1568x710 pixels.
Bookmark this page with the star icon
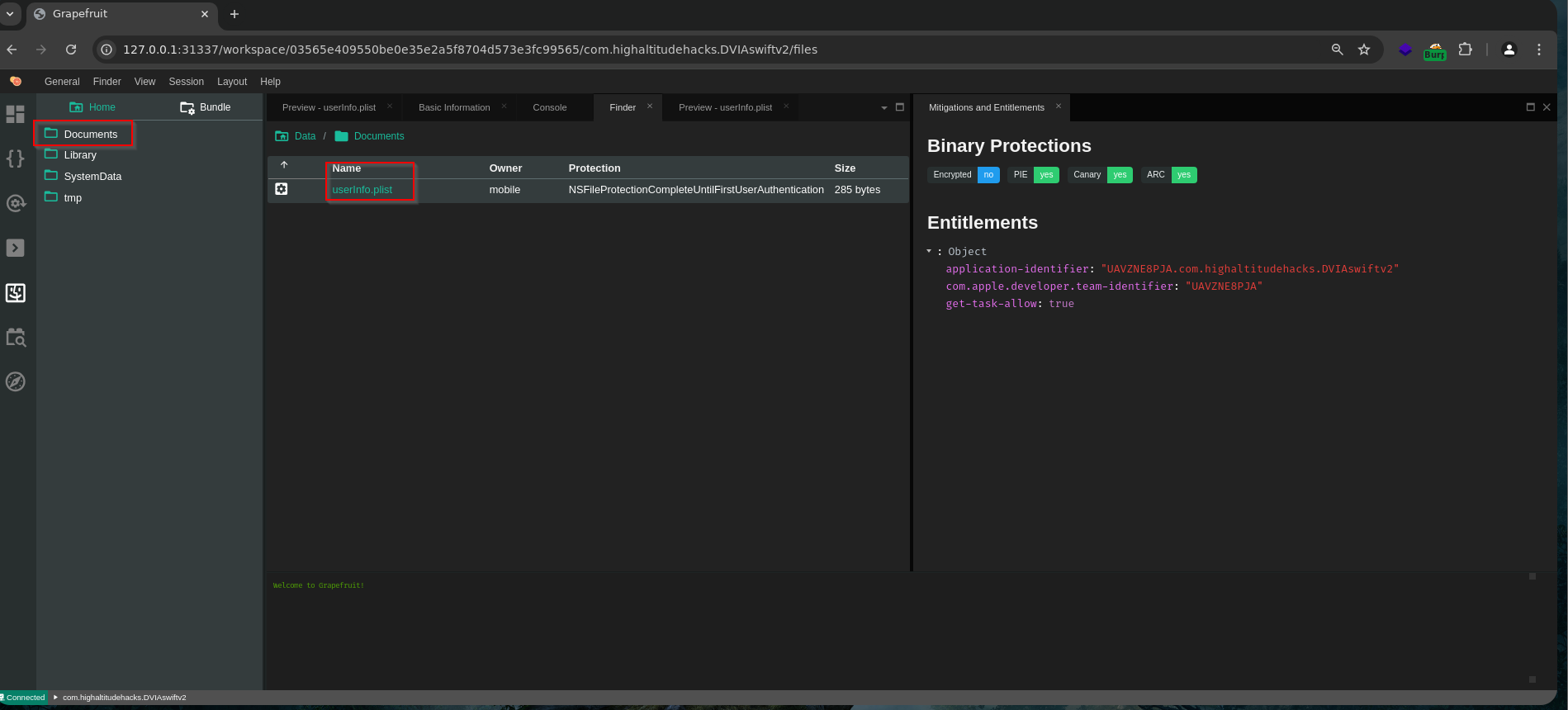pyautogui.click(x=1364, y=50)
